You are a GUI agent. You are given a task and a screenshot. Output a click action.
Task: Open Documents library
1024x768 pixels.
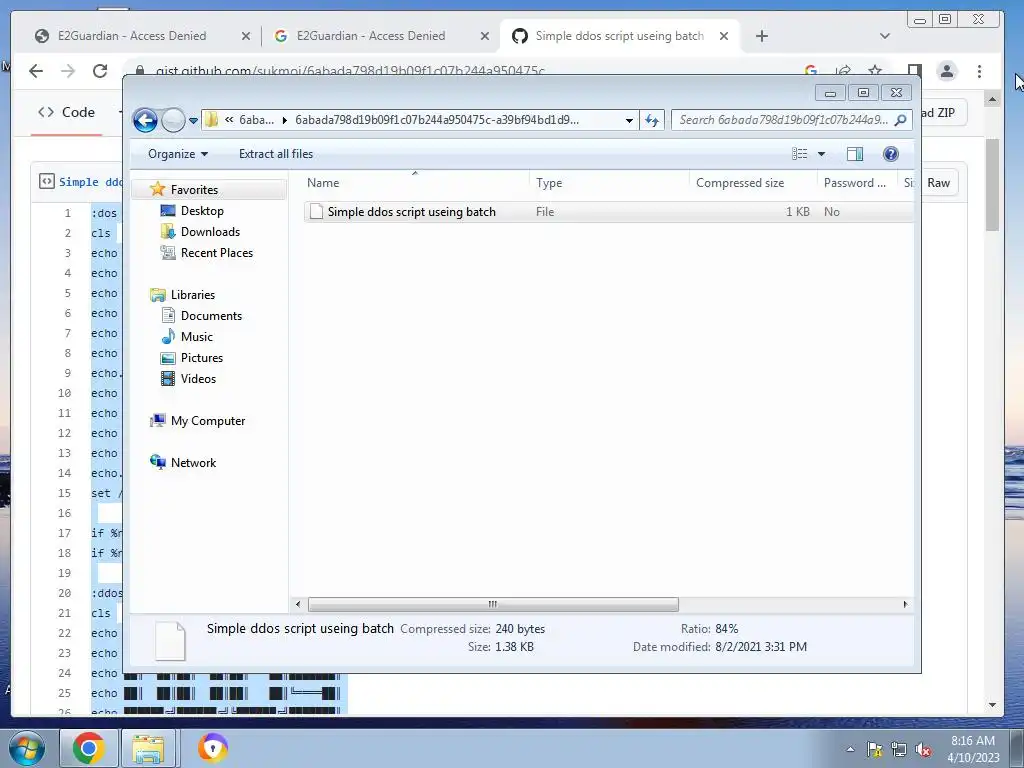click(x=211, y=315)
